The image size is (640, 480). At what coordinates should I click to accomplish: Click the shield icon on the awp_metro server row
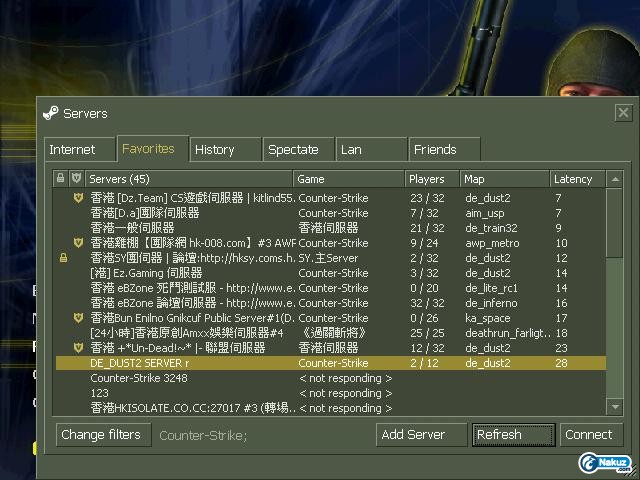coord(77,243)
